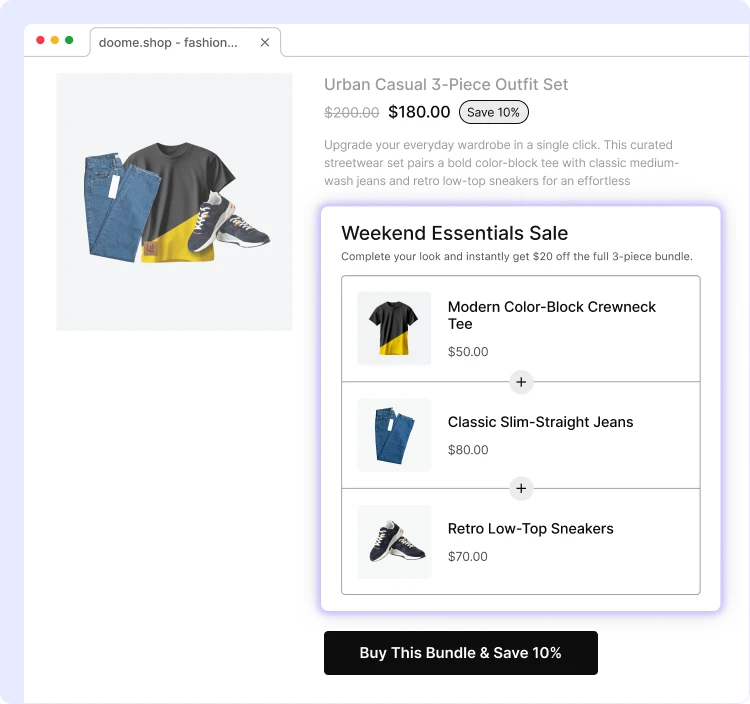This screenshot has height=704, width=750.
Task: Select the Classic Slim-Straight Jeans title
Action: pyautogui.click(x=540, y=422)
